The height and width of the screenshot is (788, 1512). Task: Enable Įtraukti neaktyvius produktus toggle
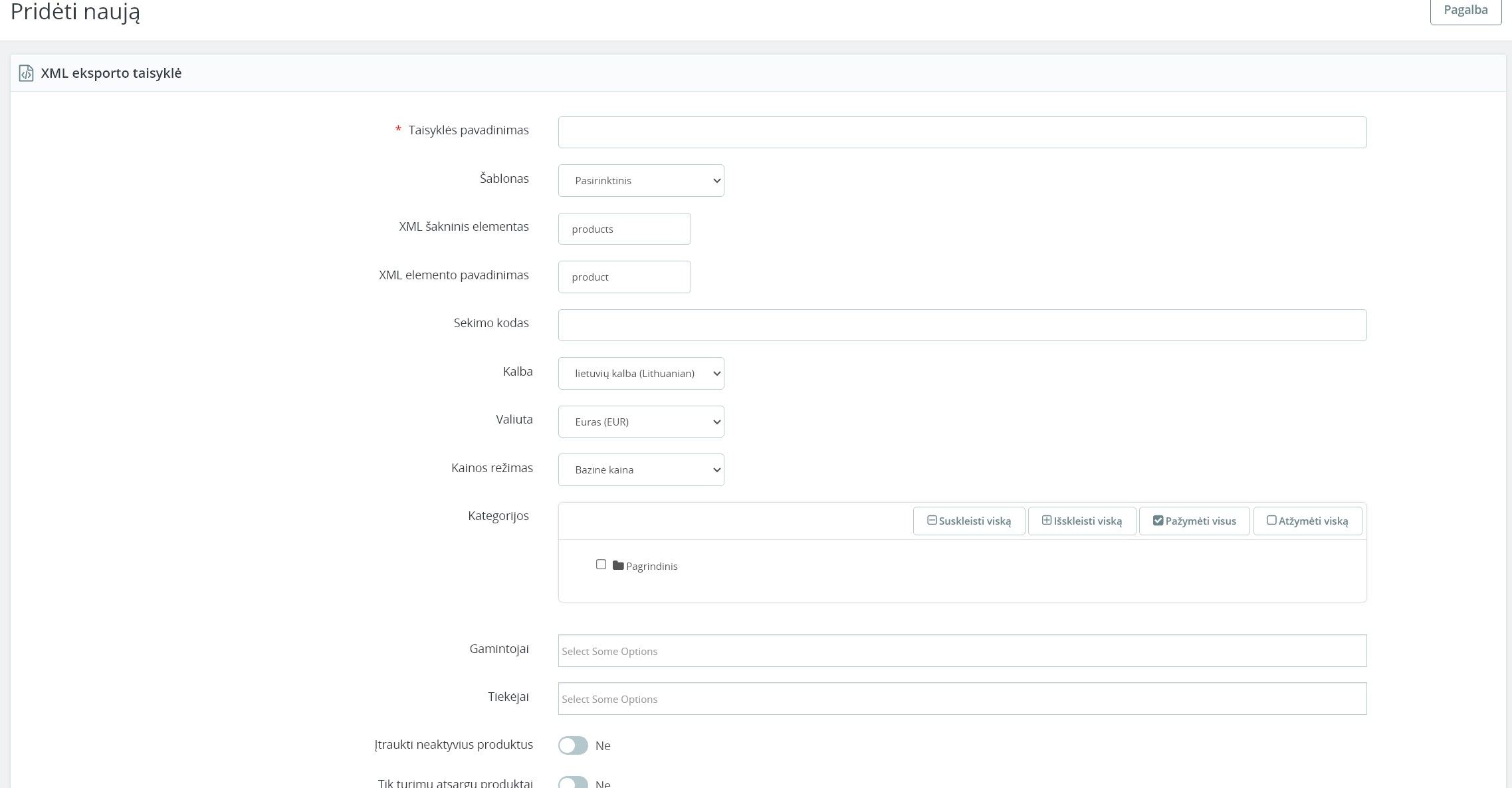573,745
